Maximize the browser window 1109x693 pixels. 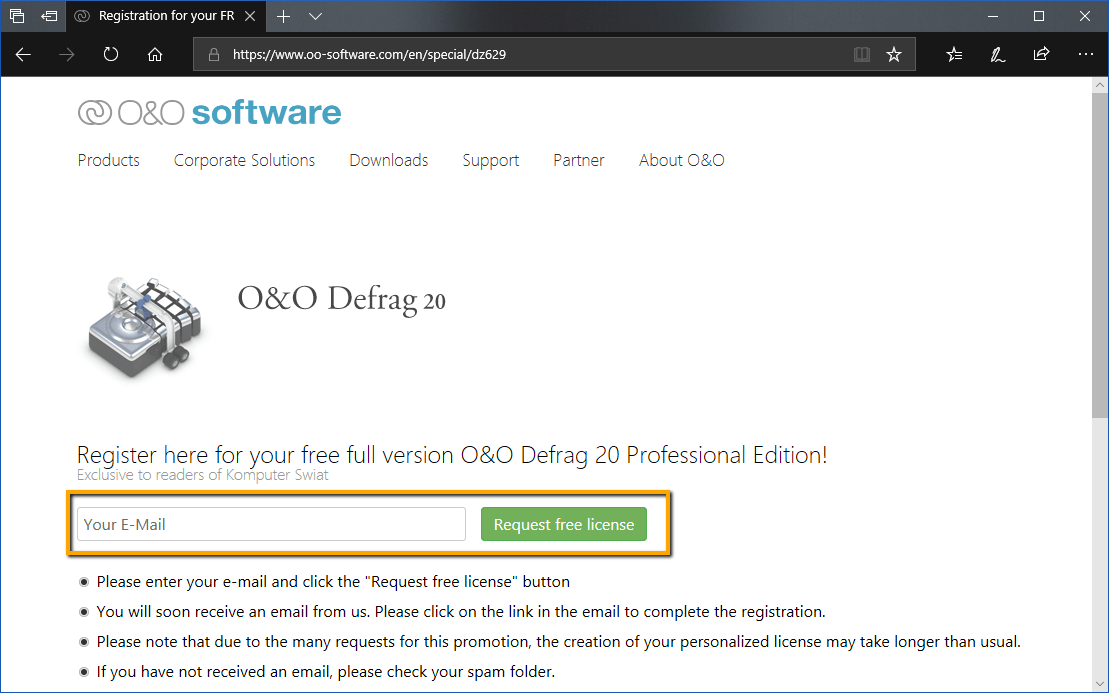tap(1039, 16)
